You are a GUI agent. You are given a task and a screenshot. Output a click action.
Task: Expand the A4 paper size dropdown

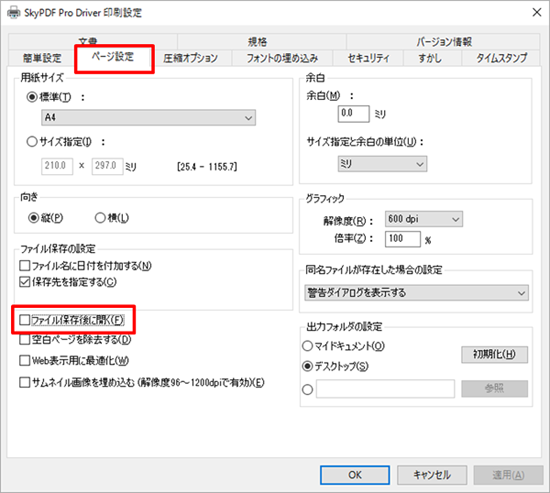(x=148, y=118)
